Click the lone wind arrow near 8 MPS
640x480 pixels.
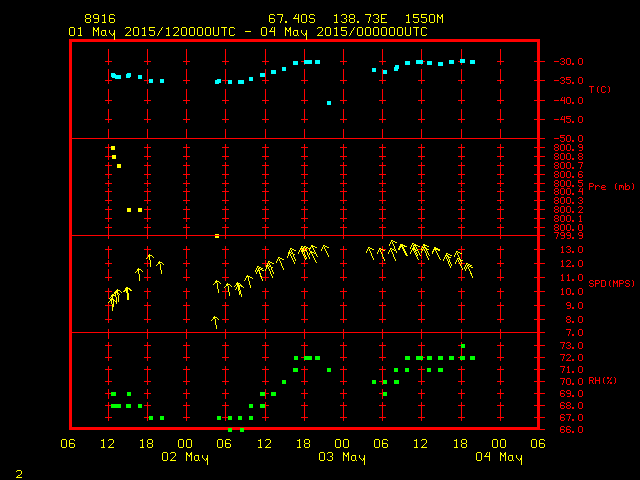[215, 322]
